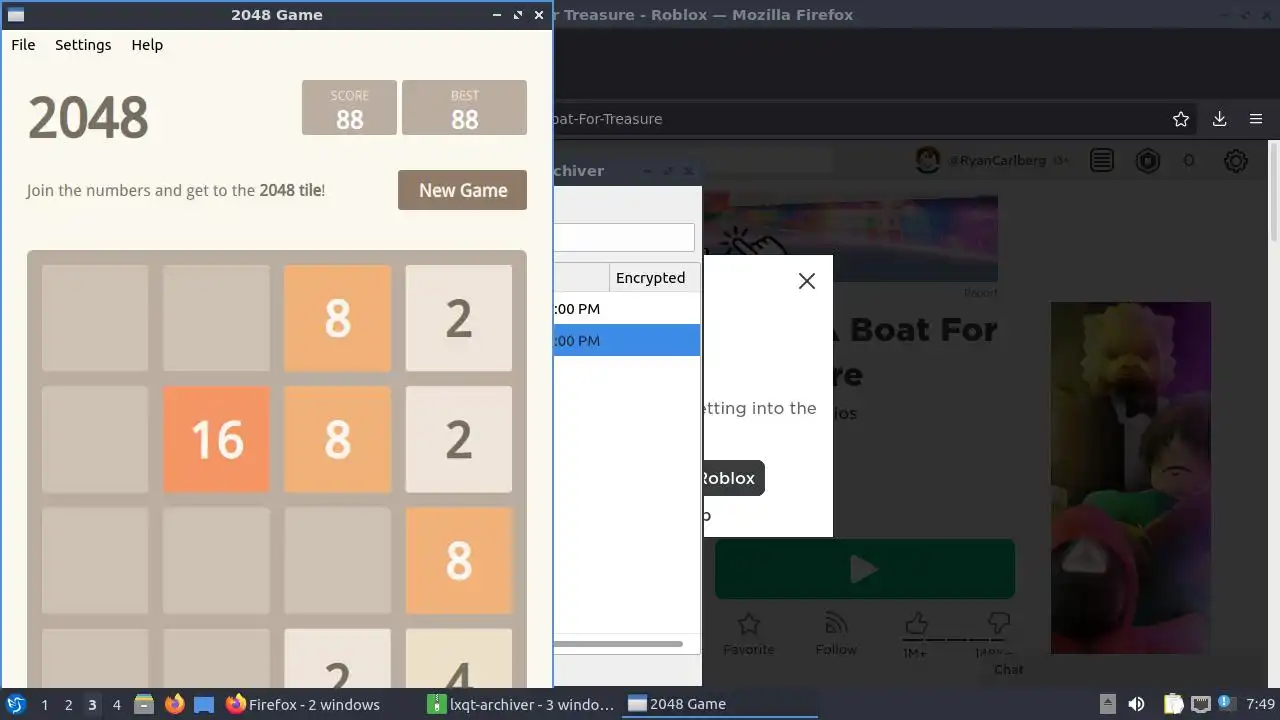Open the Roblox settings gear
Viewport: 1280px width, 720px height.
coord(1236,160)
